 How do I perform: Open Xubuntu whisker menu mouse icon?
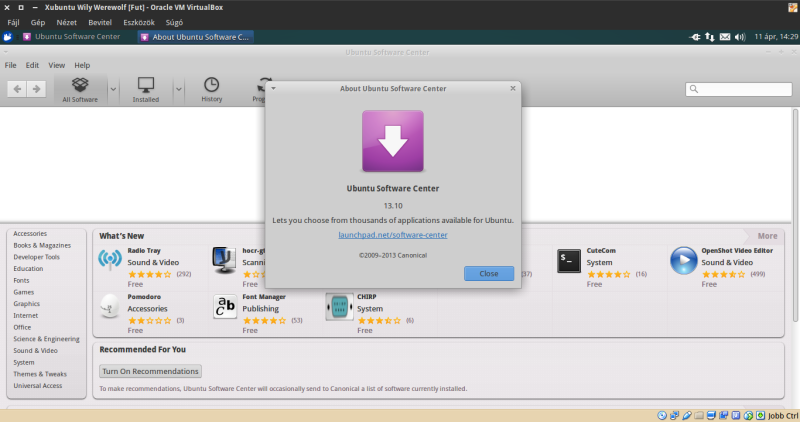[8, 37]
